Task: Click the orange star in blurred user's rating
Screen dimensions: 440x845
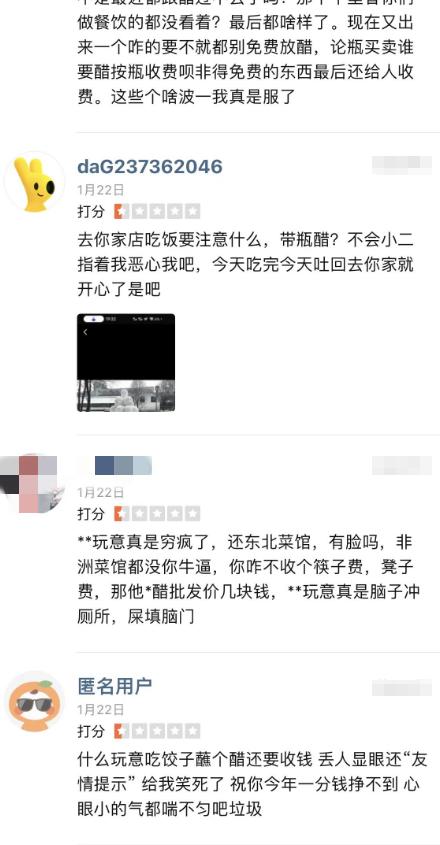Action: (x=121, y=514)
